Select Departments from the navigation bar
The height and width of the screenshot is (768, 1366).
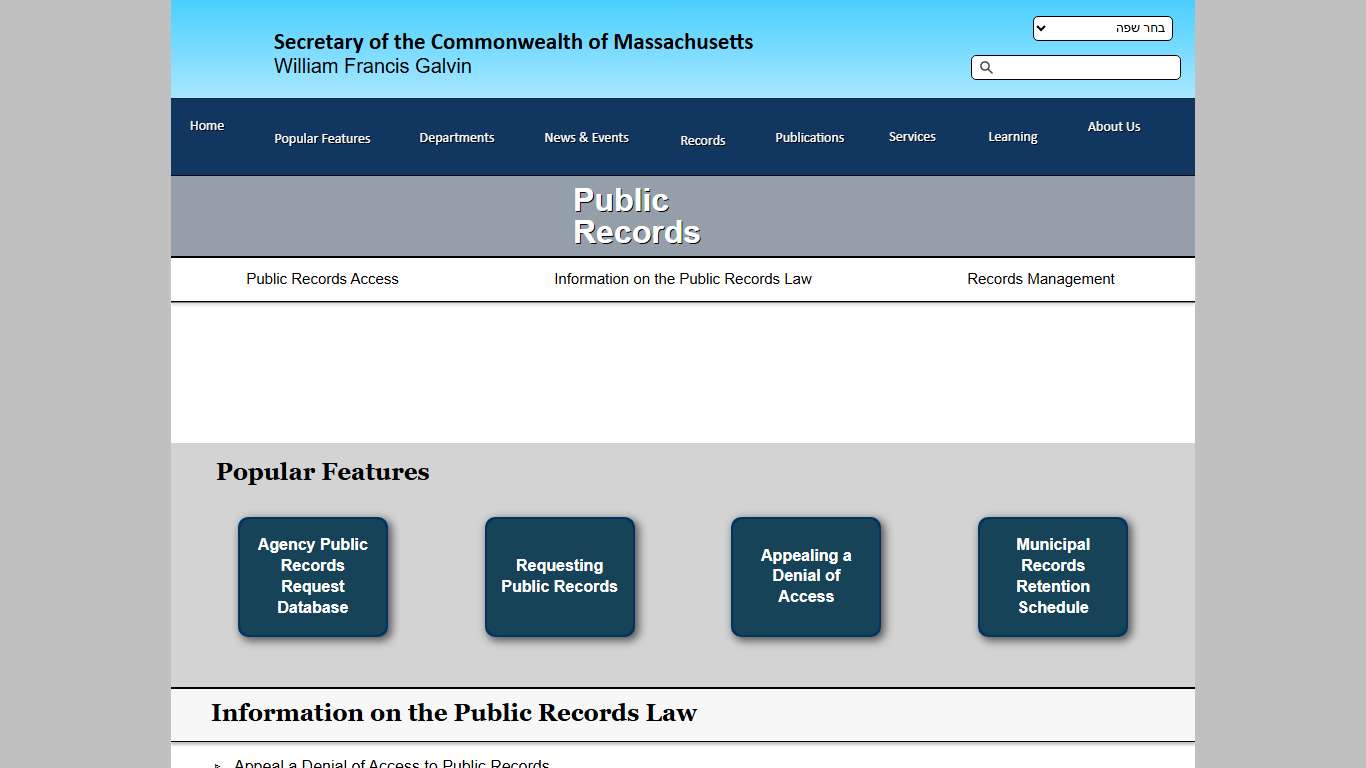pyautogui.click(x=457, y=138)
